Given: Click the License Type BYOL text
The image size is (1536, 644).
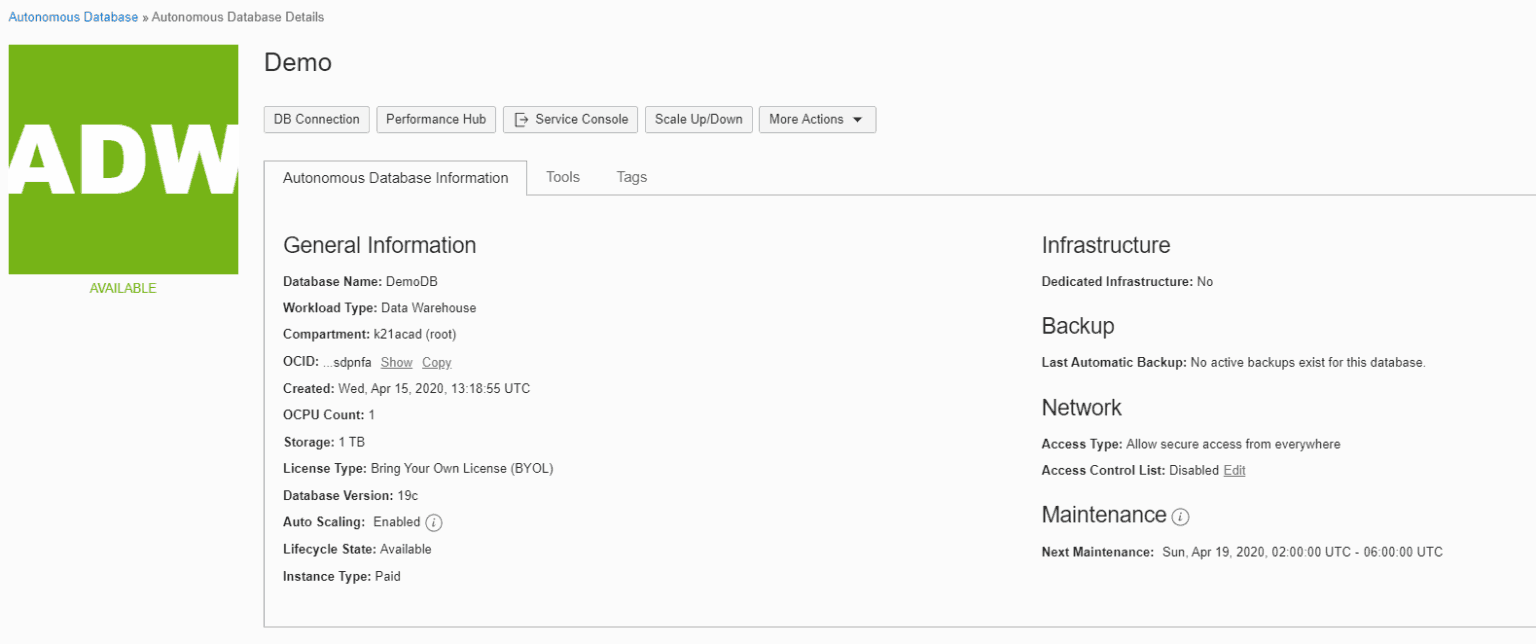Looking at the screenshot, I should (462, 468).
